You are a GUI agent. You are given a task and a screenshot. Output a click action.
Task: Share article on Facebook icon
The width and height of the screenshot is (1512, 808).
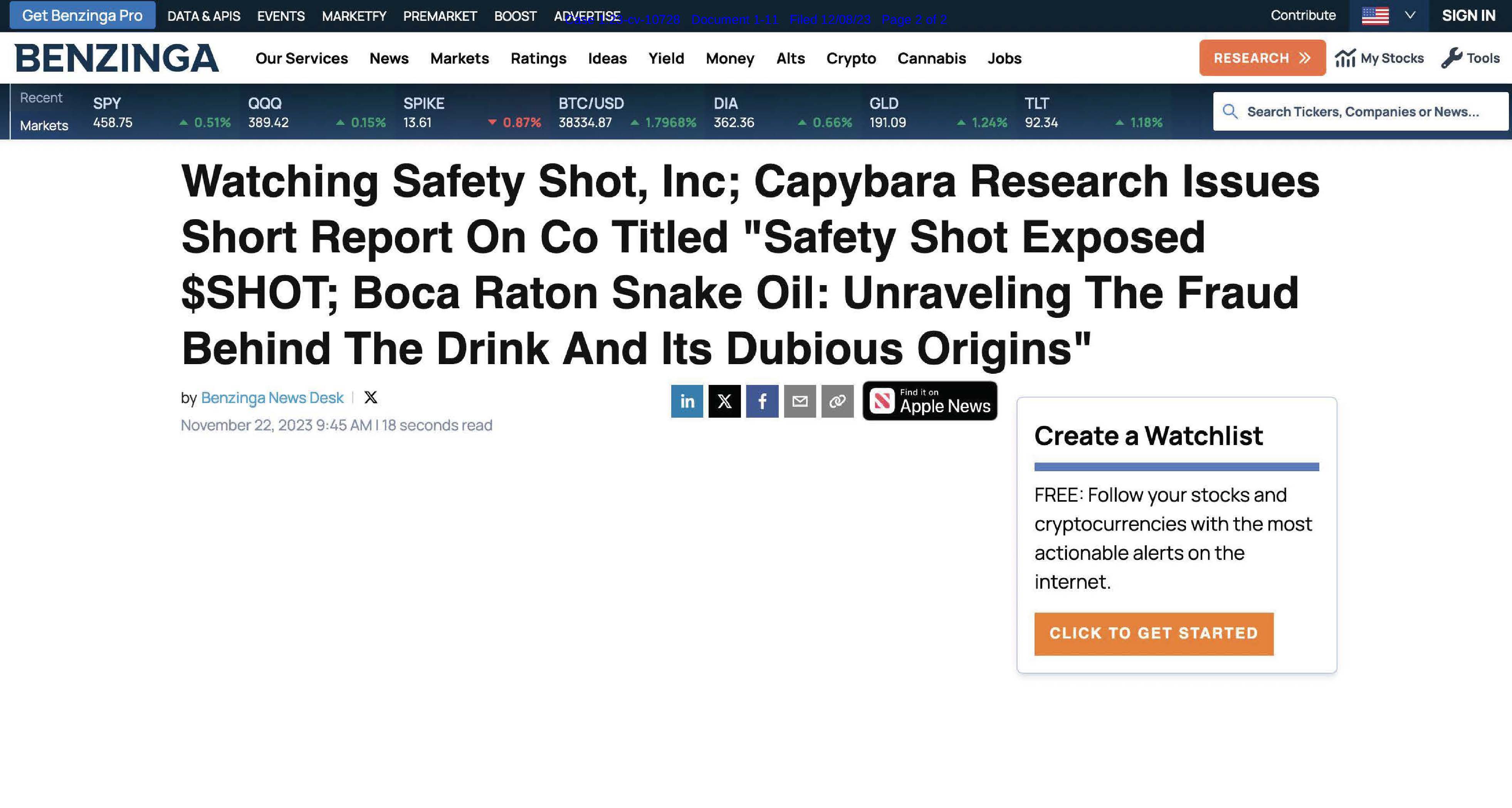pos(762,401)
